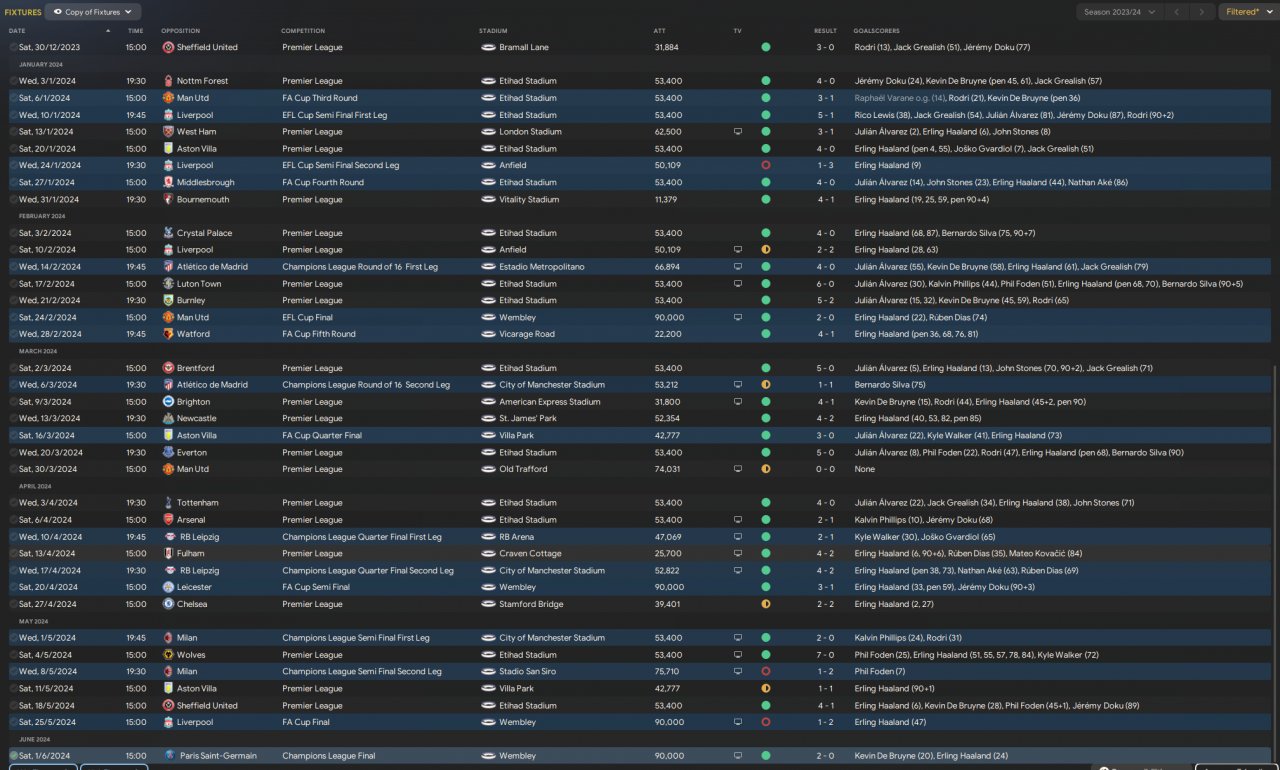Open the EFL Cup Final competition link

312,317
